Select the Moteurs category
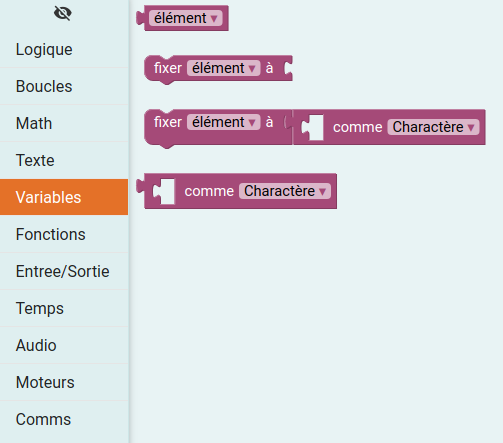The image size is (503, 443). coord(64,382)
